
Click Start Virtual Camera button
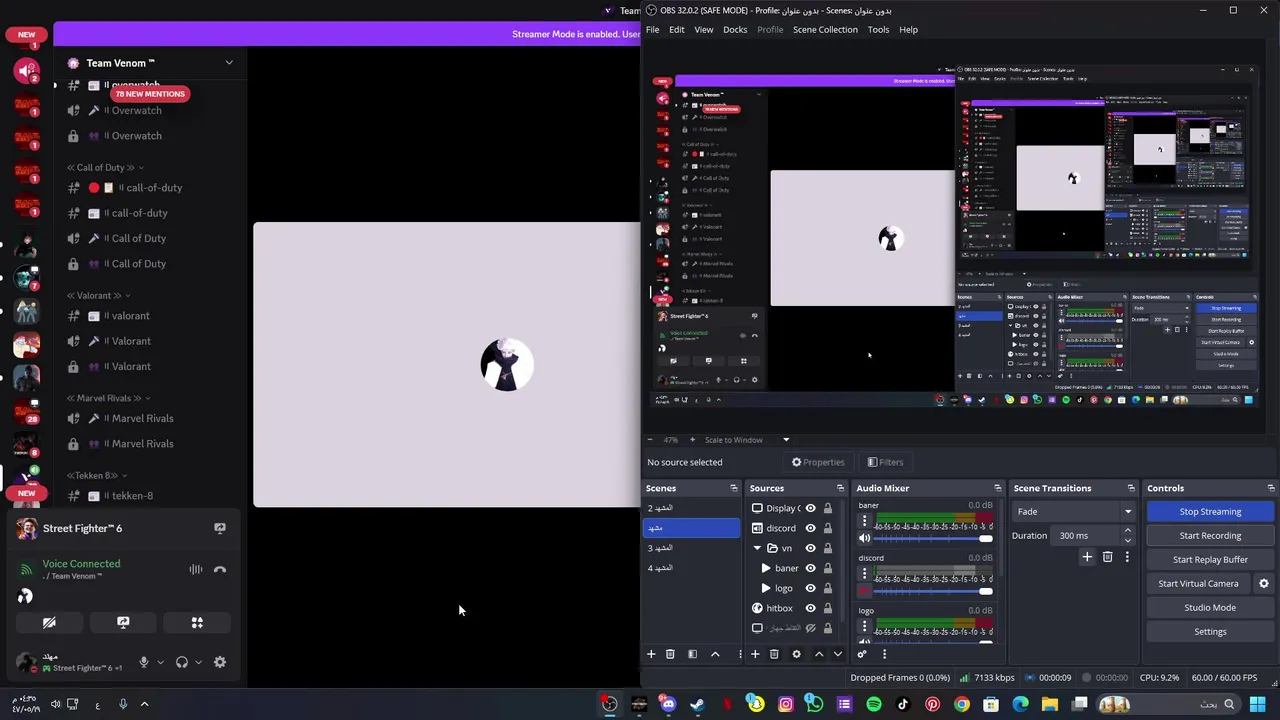(1198, 583)
